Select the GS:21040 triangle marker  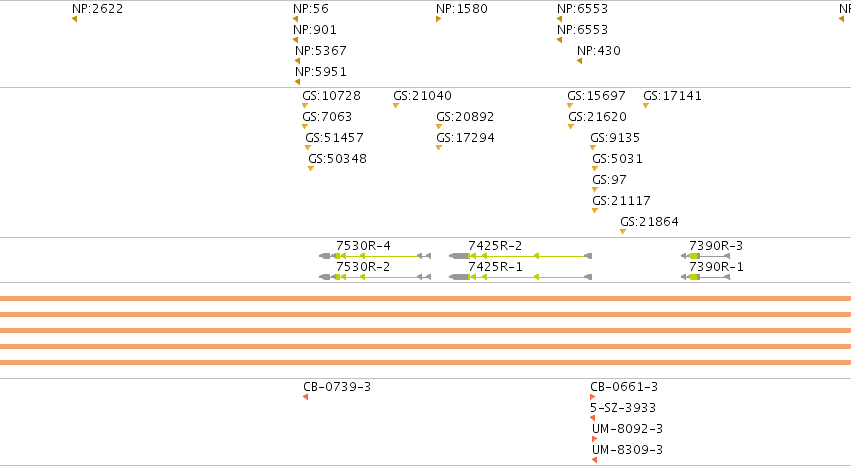[396, 106]
